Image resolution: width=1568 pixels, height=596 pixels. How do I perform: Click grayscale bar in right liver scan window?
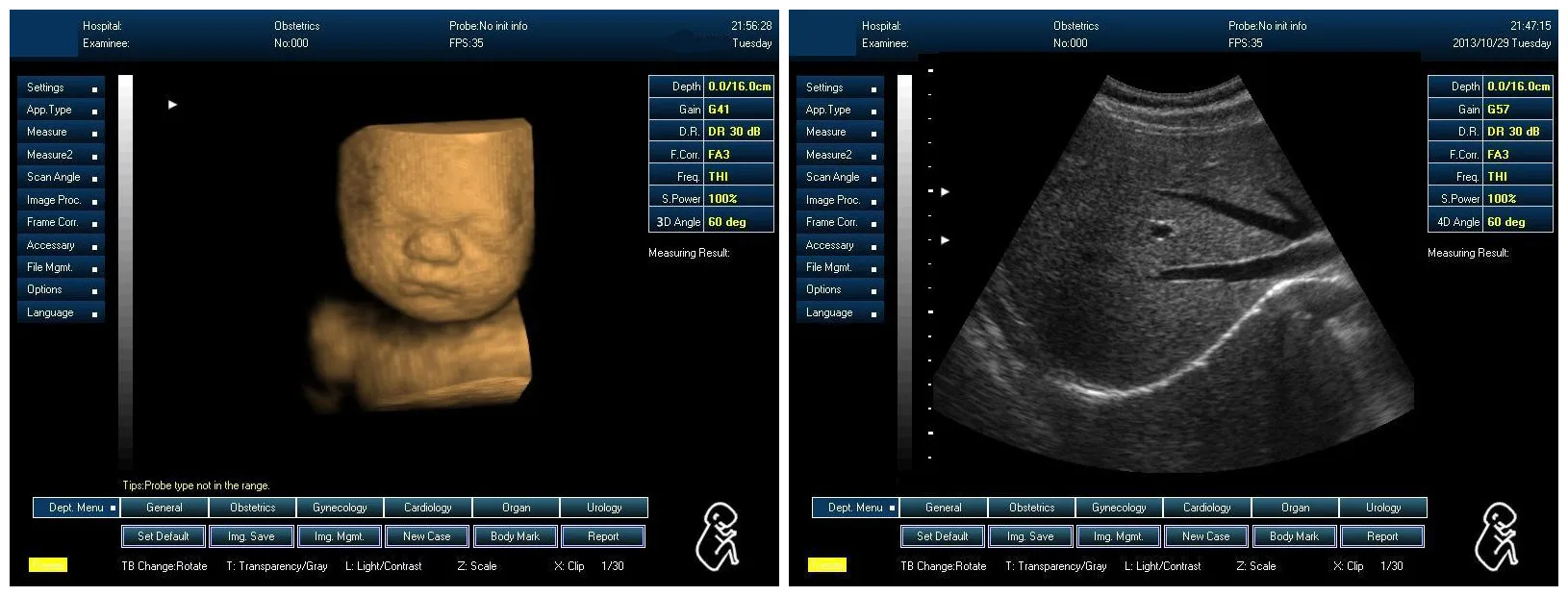[x=904, y=272]
